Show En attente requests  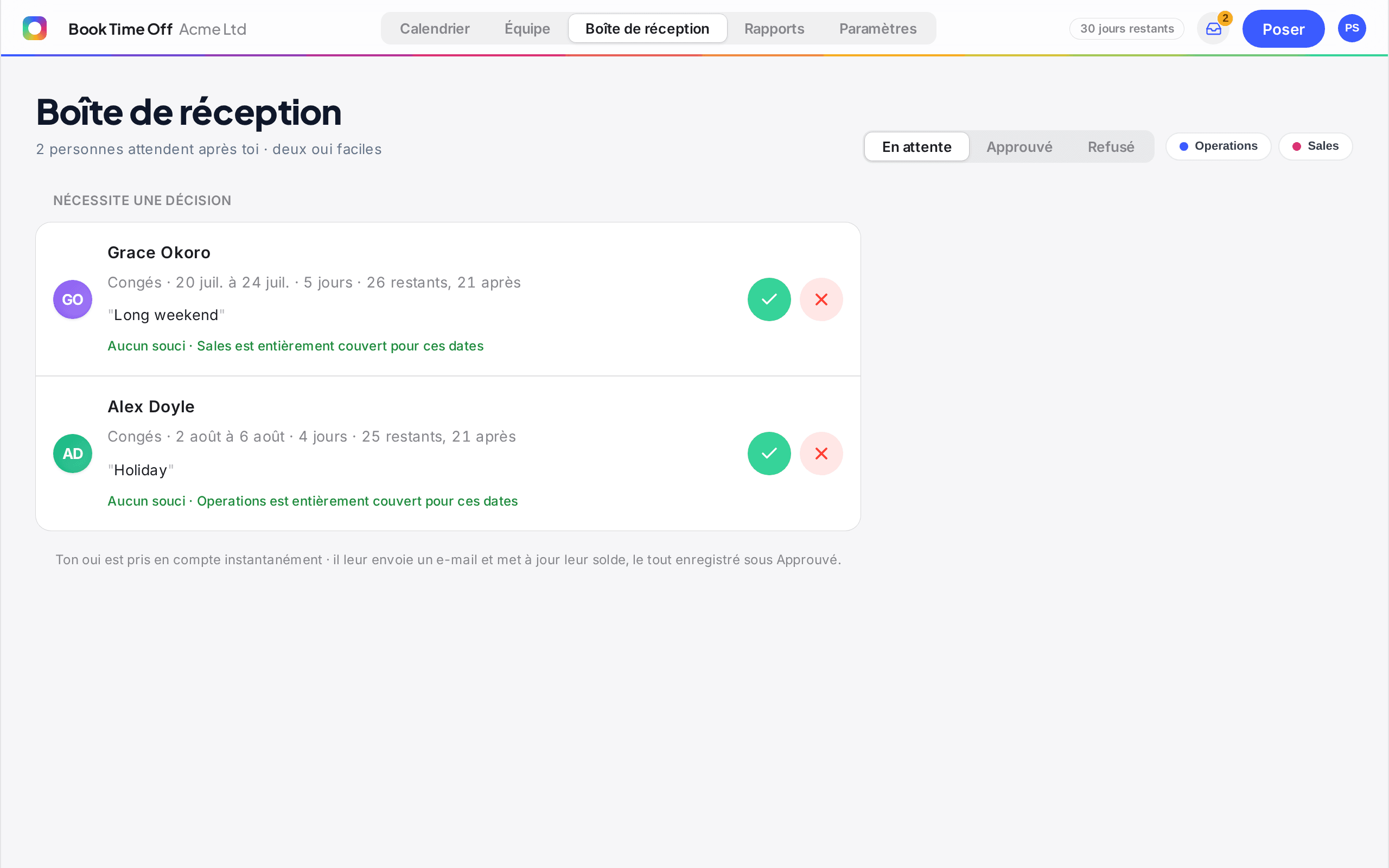click(x=916, y=147)
